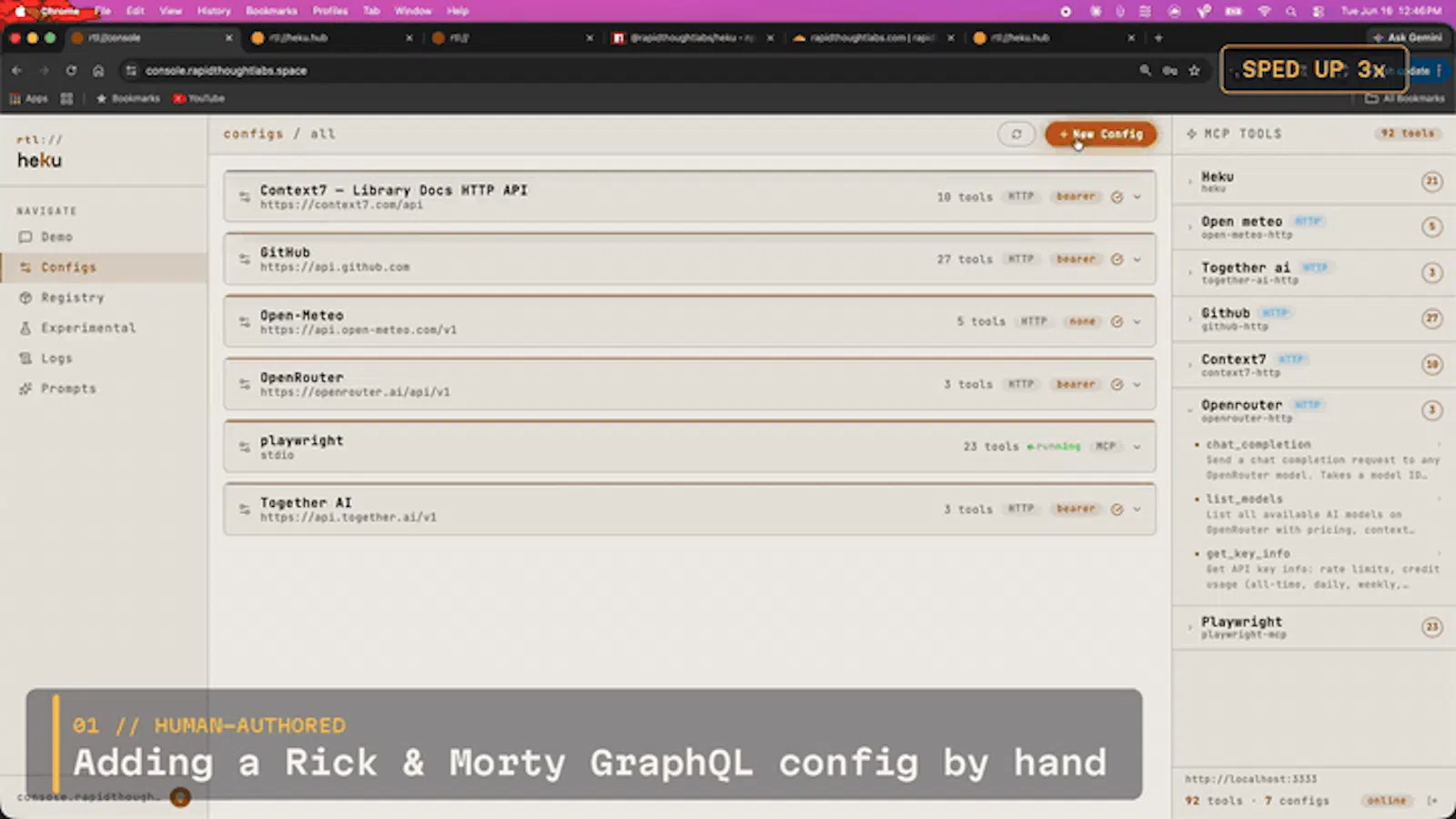Click the Ask Gemini button
1456x819 pixels.
tap(1408, 37)
